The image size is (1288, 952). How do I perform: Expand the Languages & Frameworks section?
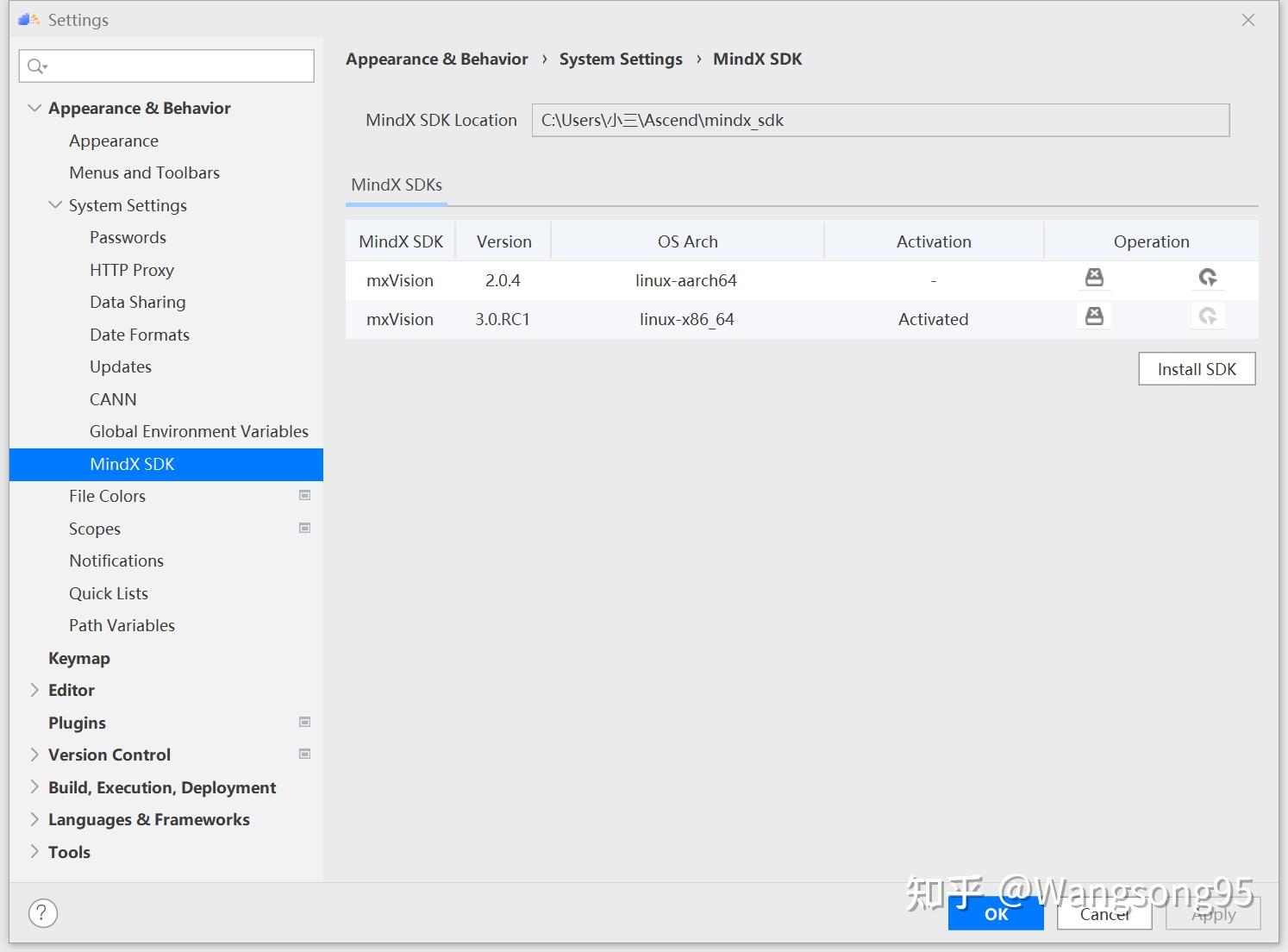pyautogui.click(x=34, y=819)
